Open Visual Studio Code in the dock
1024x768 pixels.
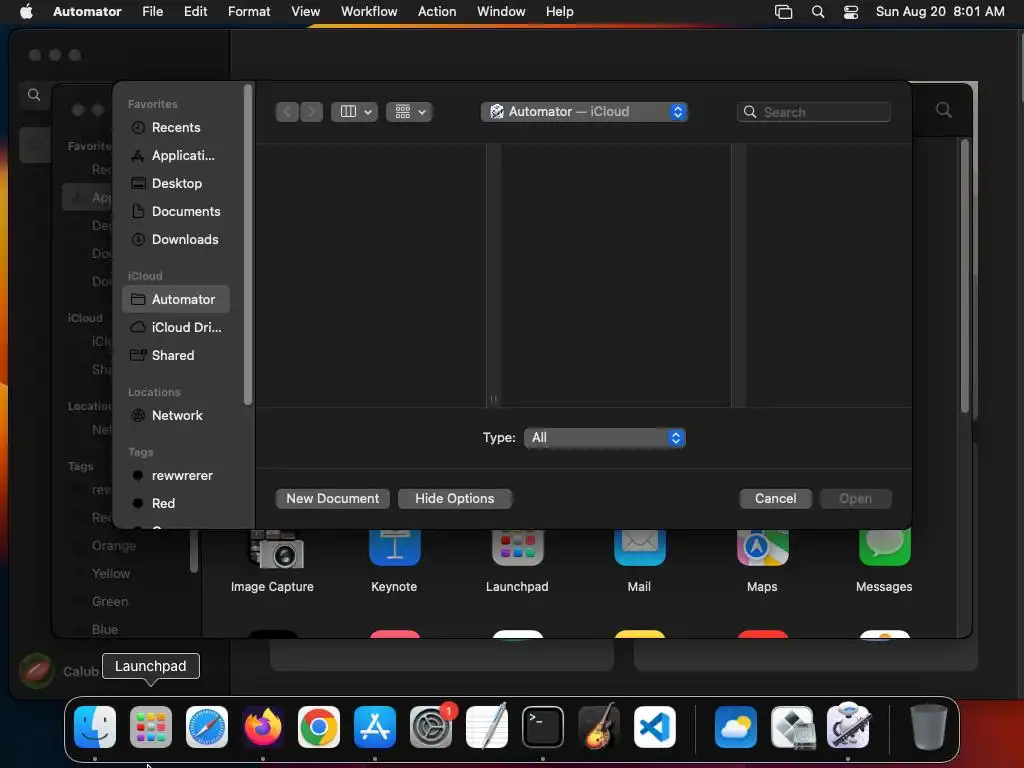point(655,727)
